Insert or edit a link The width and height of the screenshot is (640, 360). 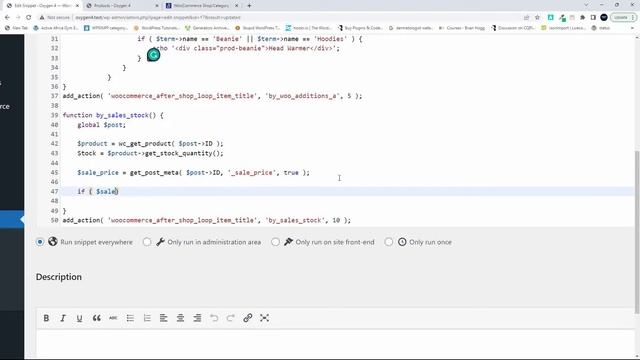pos(247,318)
